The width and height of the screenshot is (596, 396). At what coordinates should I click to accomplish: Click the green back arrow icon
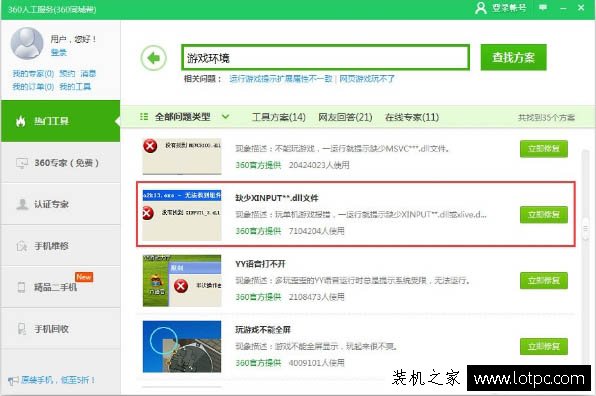[x=154, y=58]
